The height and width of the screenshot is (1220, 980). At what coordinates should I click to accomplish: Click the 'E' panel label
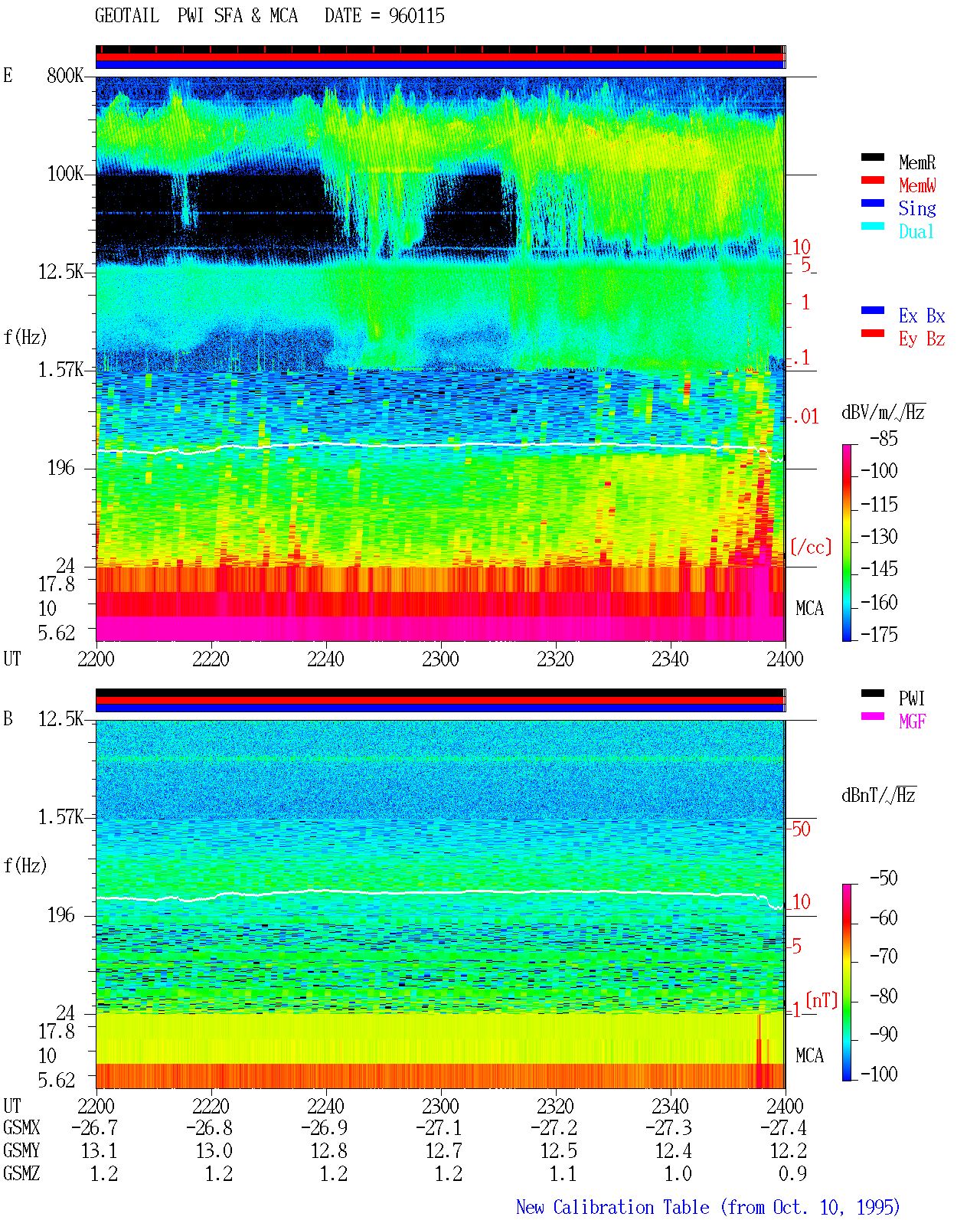(x=8, y=76)
